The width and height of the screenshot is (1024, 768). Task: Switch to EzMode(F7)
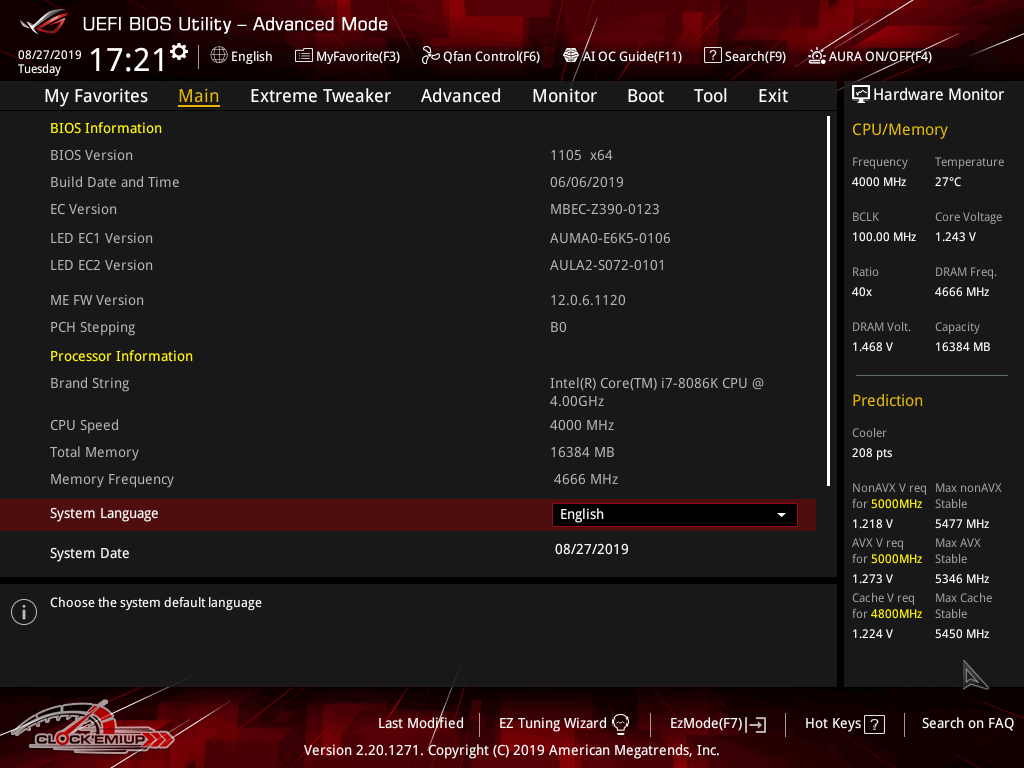717,723
